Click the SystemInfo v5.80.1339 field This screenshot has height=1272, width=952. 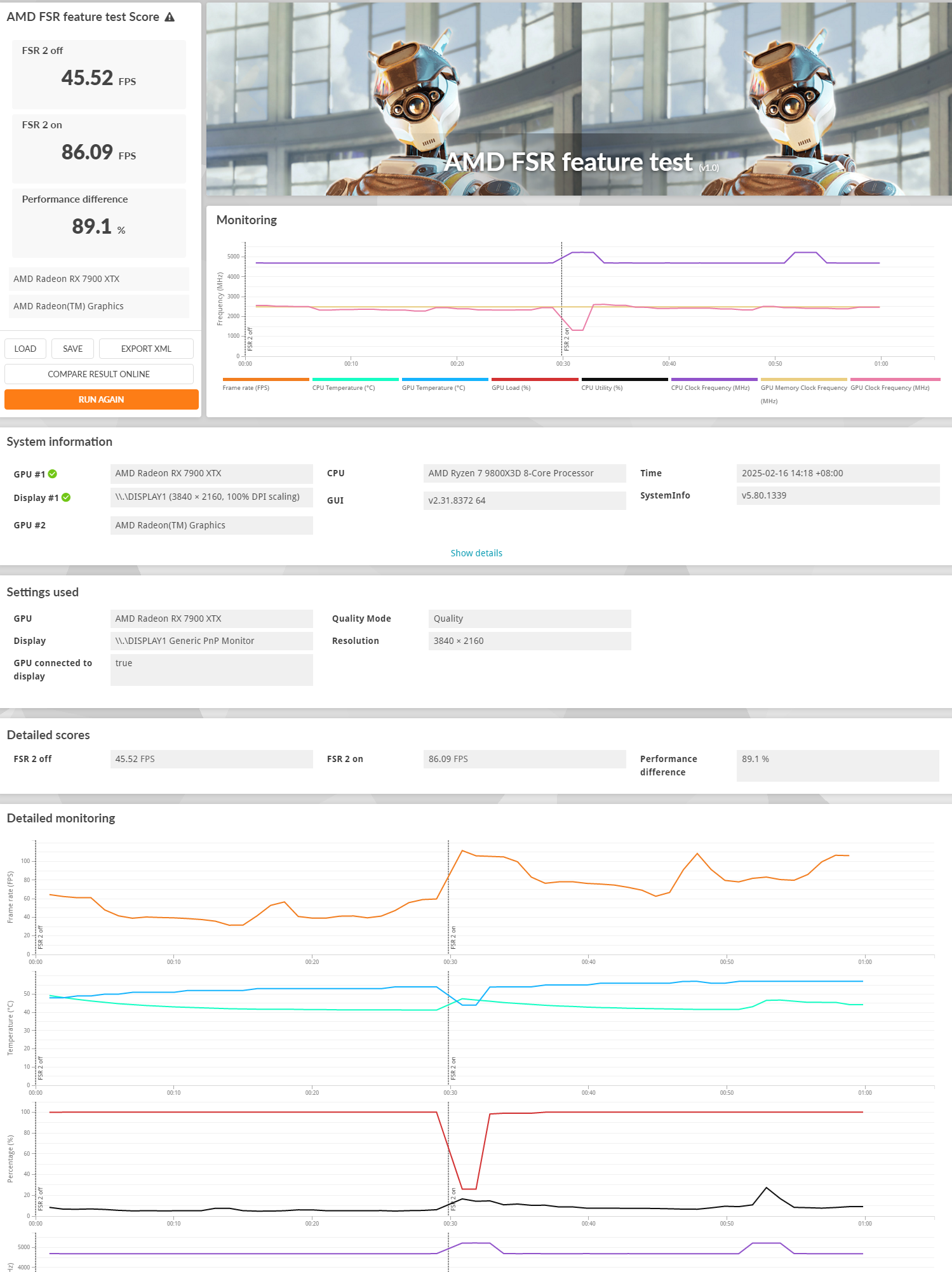click(x=838, y=495)
